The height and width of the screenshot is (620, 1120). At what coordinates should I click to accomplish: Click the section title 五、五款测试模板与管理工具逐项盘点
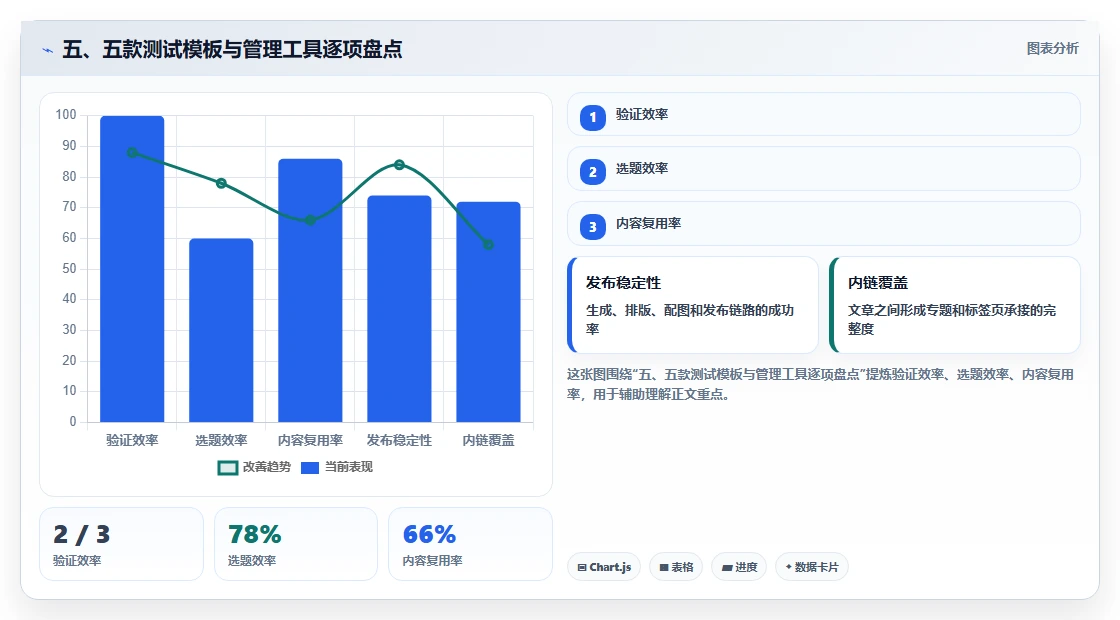point(232,49)
